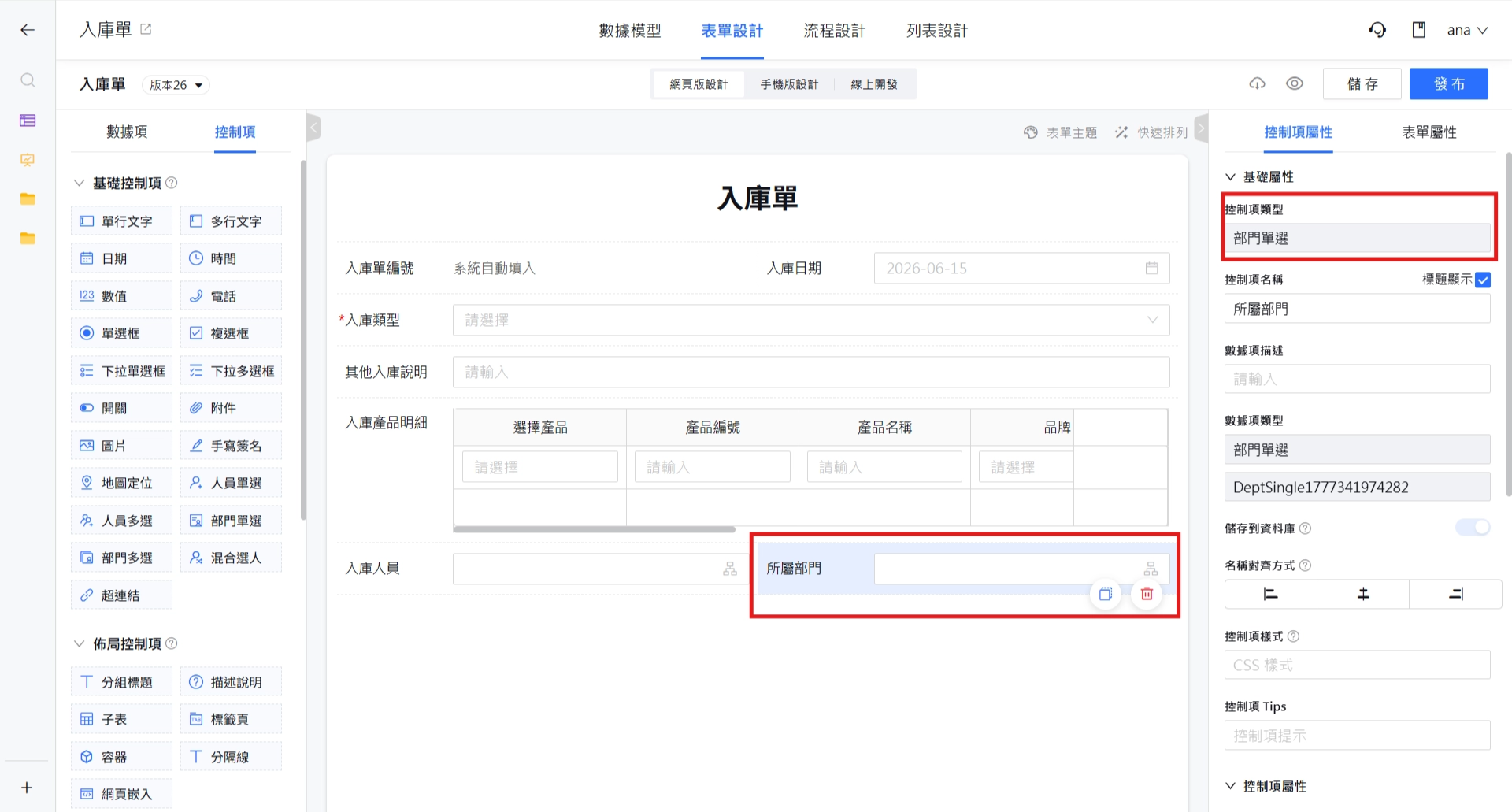Switch to 表單屬性 tab

click(x=1429, y=132)
